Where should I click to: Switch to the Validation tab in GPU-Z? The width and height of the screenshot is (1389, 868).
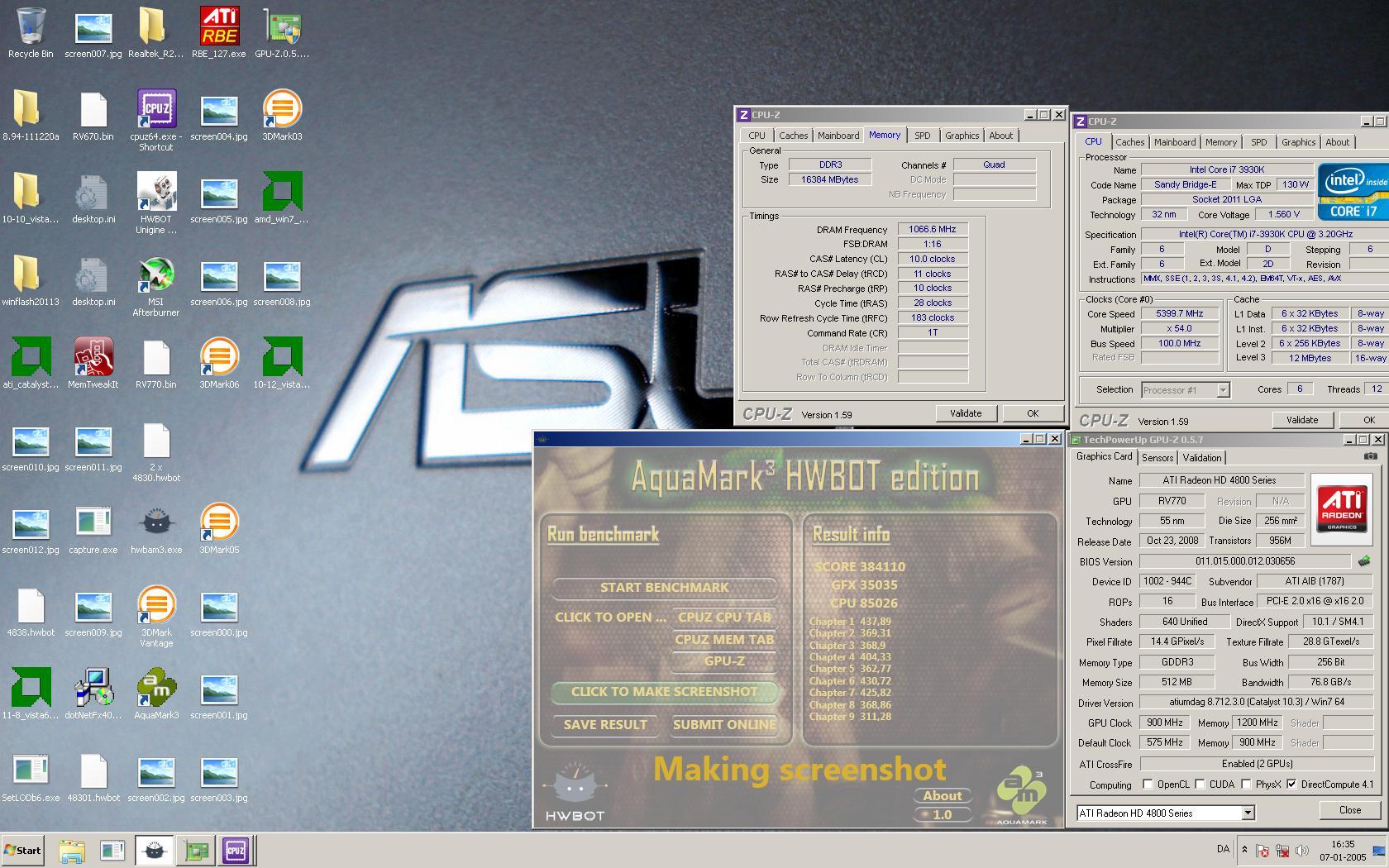click(1202, 458)
